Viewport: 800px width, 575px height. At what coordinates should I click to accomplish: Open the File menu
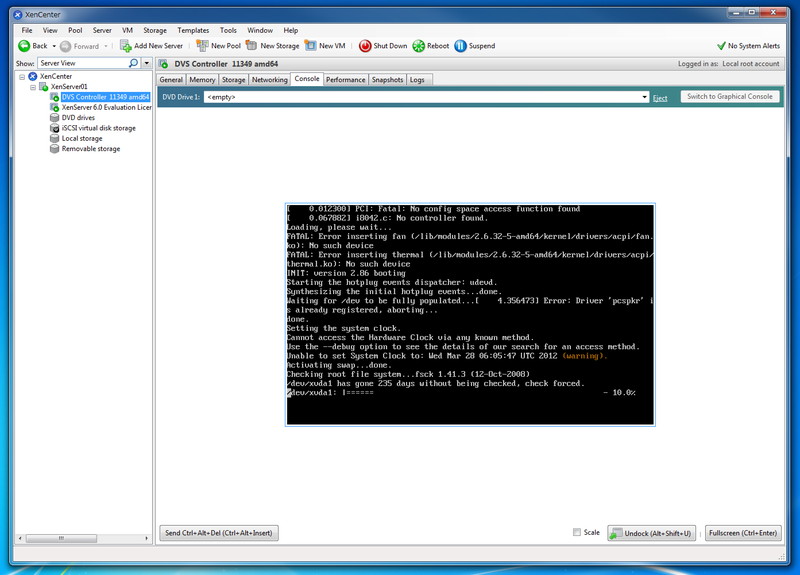click(27, 30)
